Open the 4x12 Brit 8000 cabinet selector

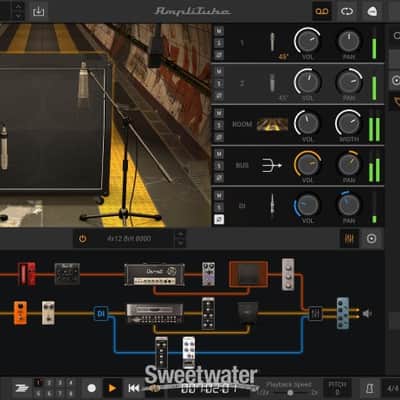coord(129,239)
